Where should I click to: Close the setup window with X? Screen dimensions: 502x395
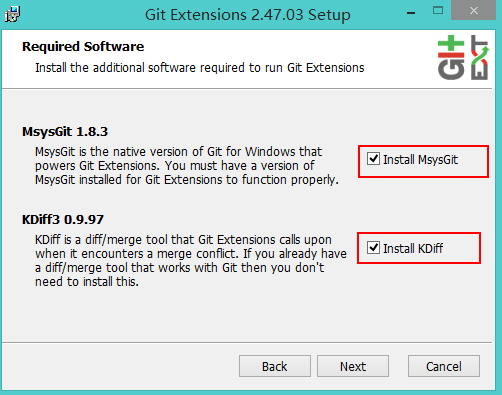(x=473, y=11)
